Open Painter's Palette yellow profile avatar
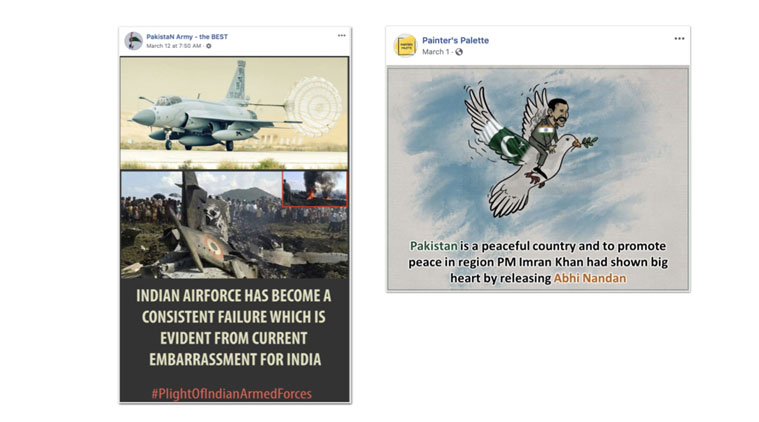759x422 pixels. (405, 46)
